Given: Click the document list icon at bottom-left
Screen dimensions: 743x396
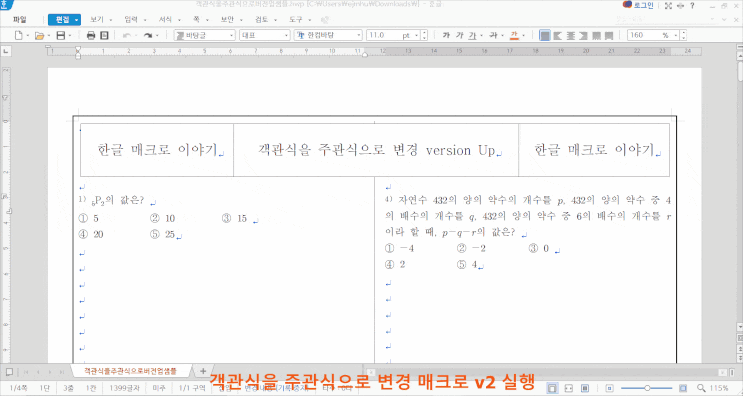Looking at the screenshot, I should [x=9, y=371].
